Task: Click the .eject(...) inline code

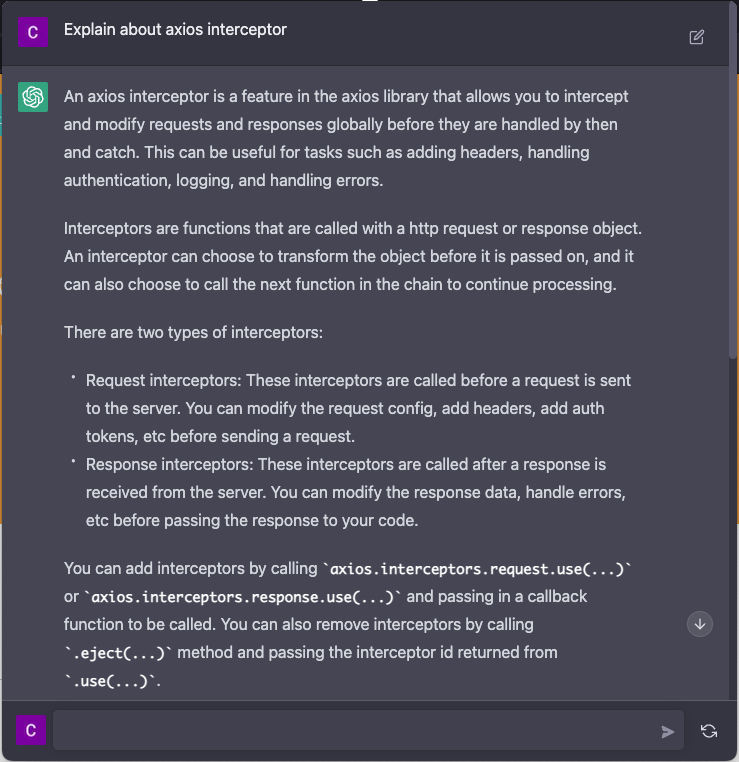Action: pyautogui.click(x=118, y=652)
